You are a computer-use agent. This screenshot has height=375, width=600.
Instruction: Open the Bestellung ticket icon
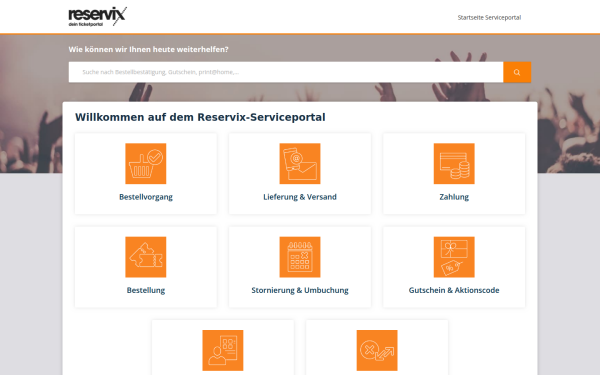click(x=146, y=257)
